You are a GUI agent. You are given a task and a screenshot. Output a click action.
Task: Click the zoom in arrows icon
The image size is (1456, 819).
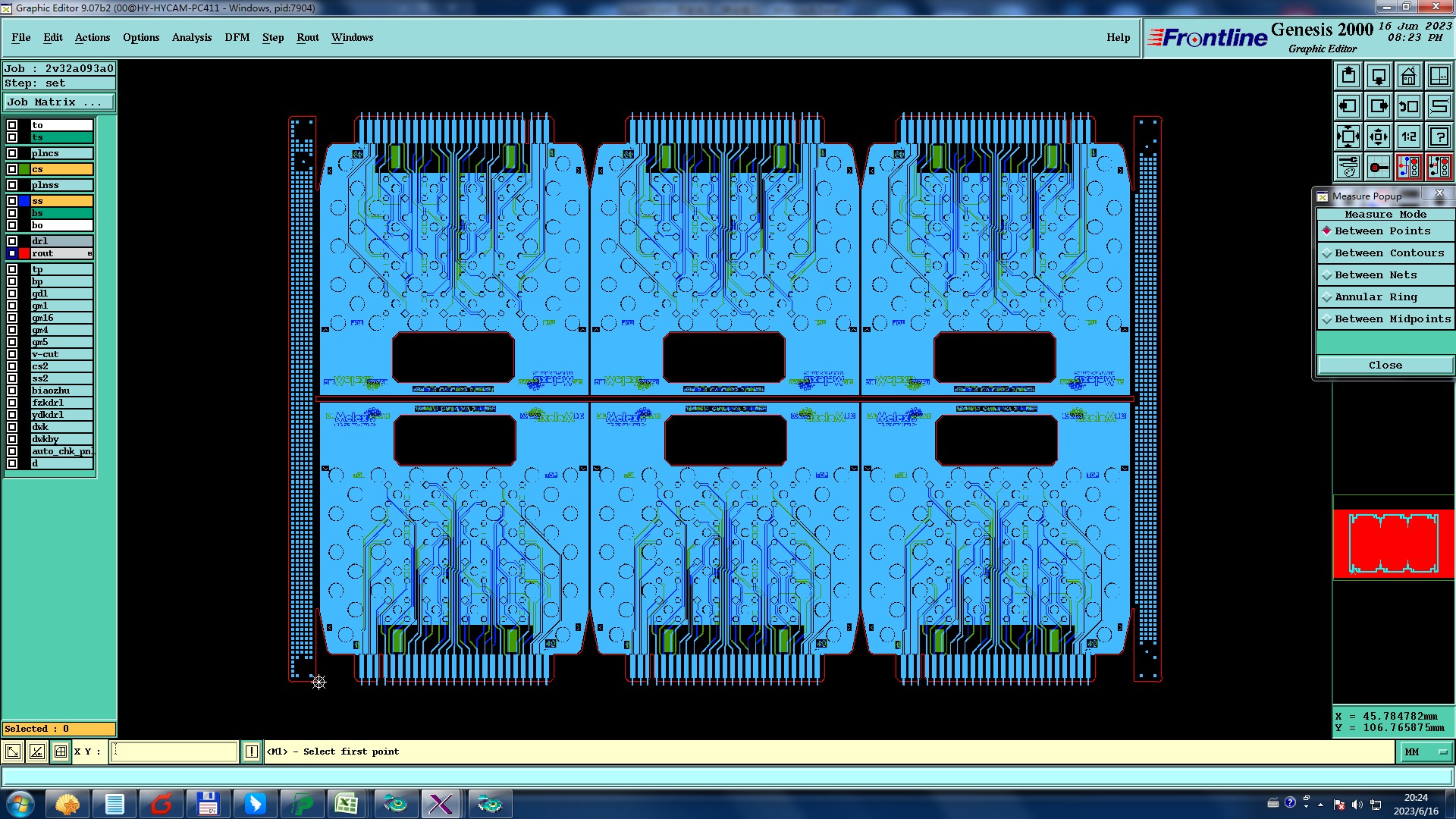[x=1348, y=136]
